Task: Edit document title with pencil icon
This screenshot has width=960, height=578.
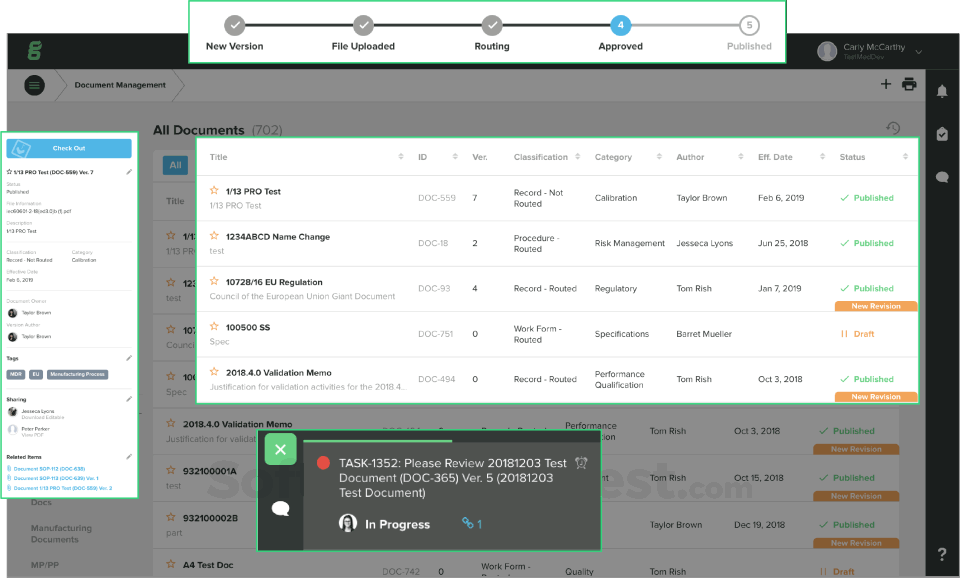Action: (129, 172)
